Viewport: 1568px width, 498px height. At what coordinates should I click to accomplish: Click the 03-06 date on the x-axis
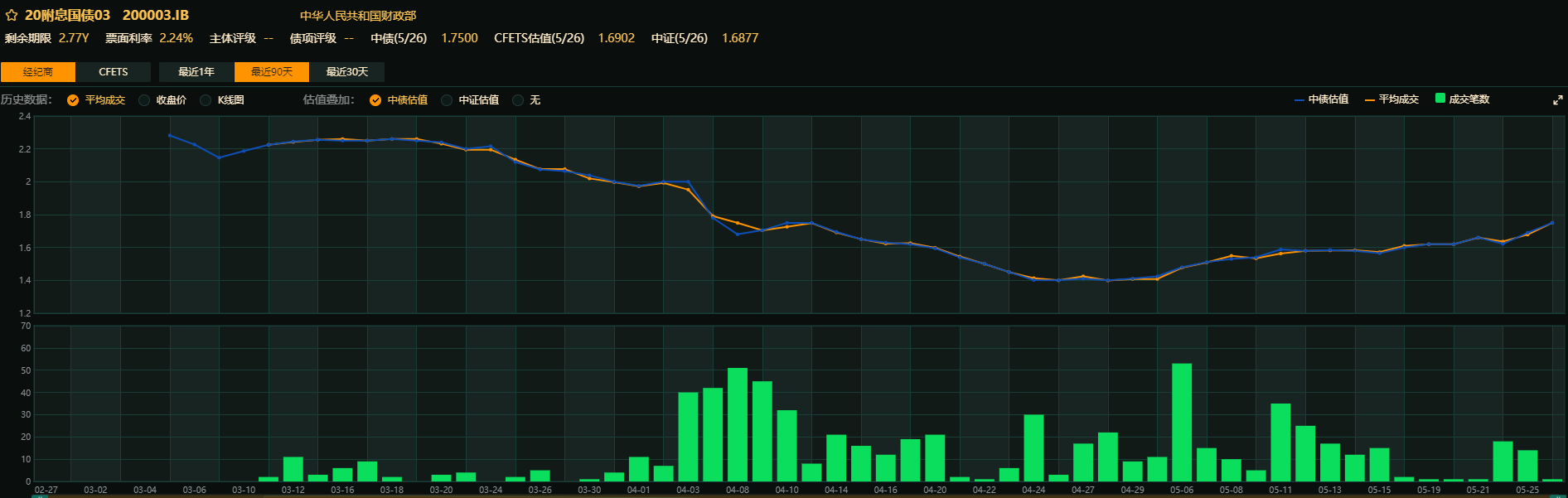click(195, 491)
